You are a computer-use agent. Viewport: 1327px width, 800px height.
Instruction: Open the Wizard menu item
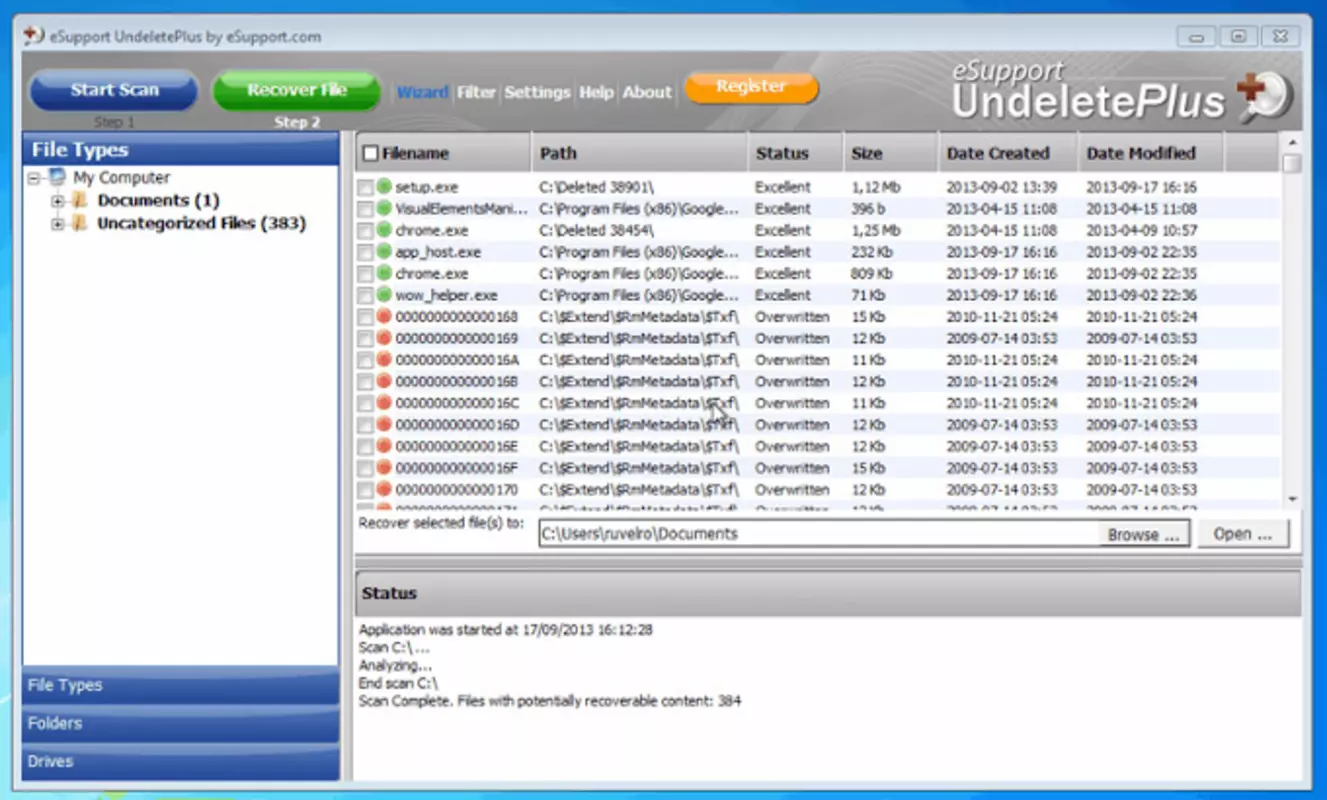point(422,92)
